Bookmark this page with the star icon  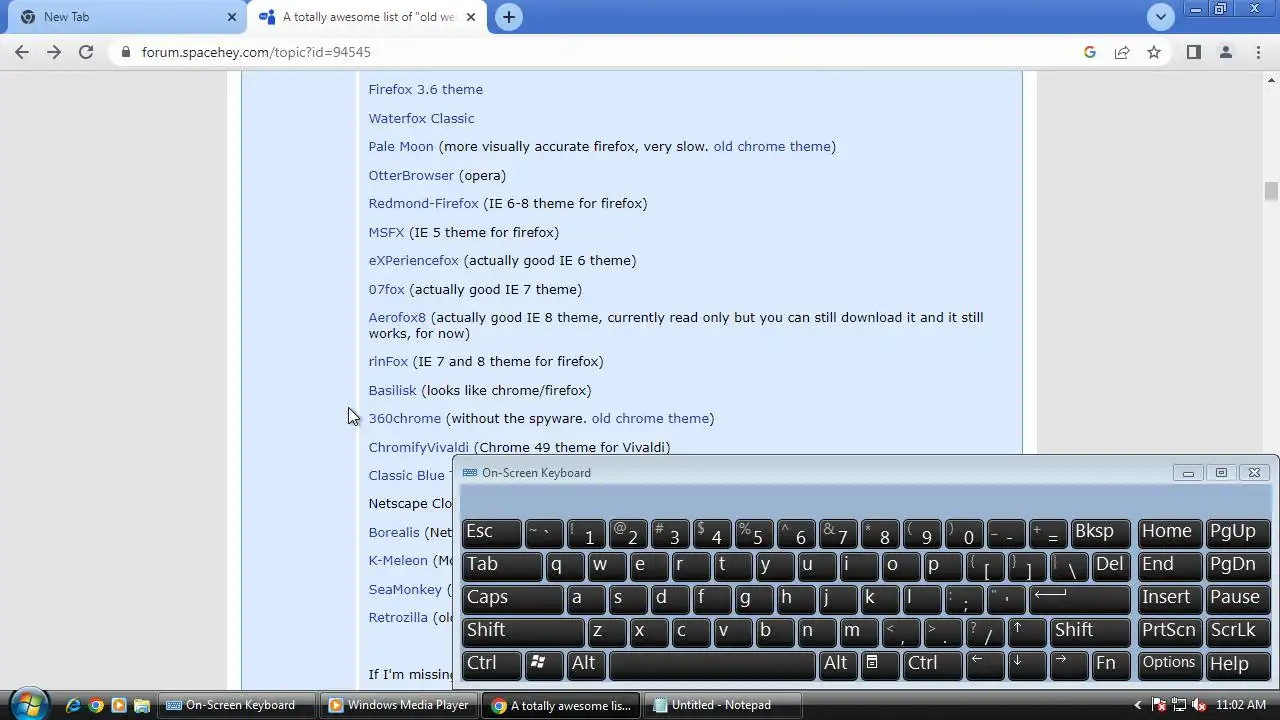(1154, 52)
